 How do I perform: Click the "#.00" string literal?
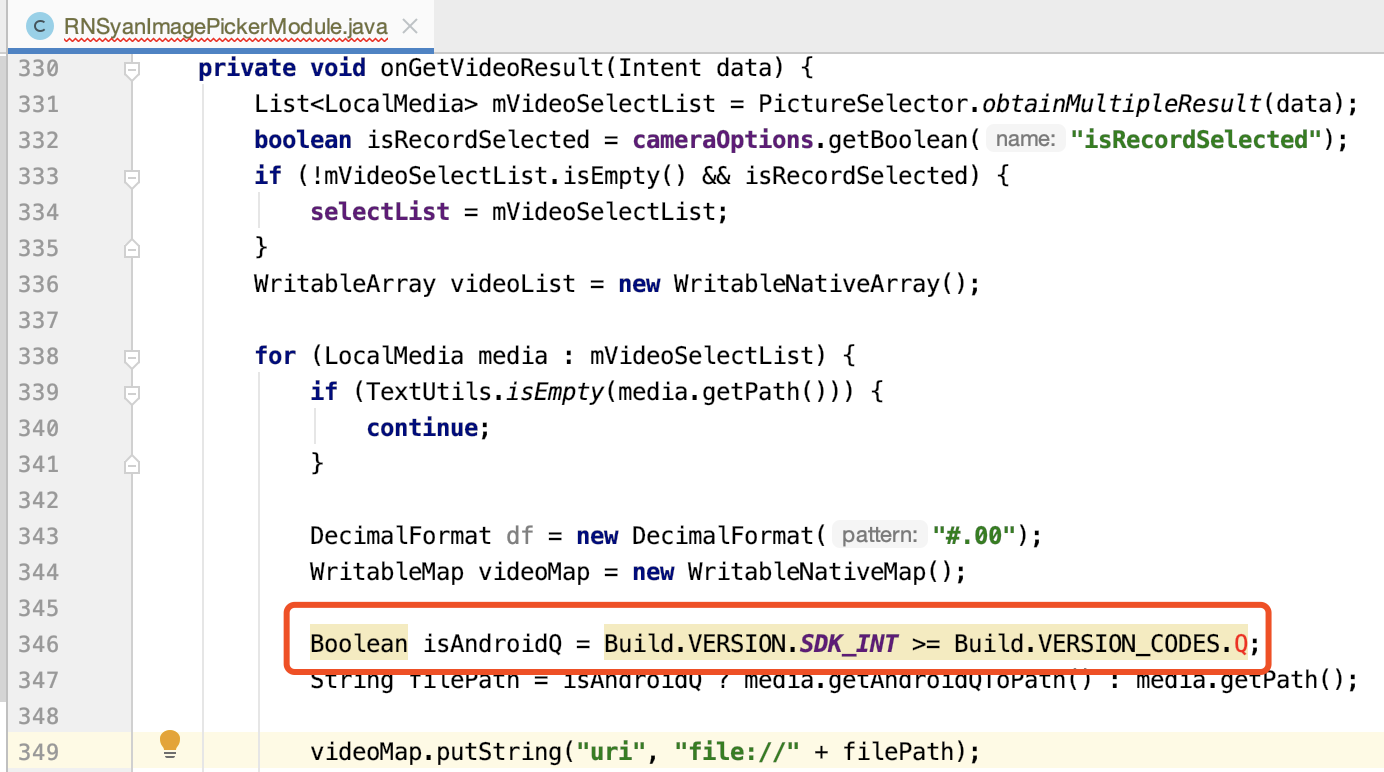click(x=970, y=535)
